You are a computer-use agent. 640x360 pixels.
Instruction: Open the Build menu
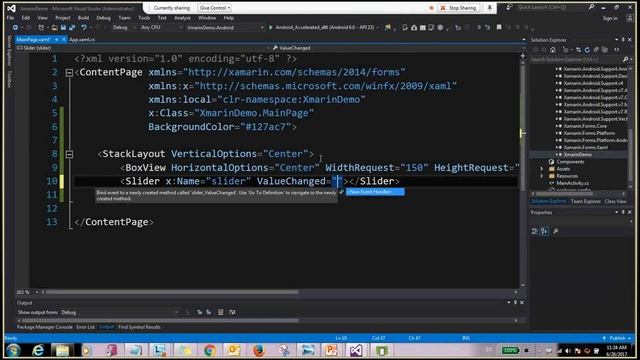[83, 18]
